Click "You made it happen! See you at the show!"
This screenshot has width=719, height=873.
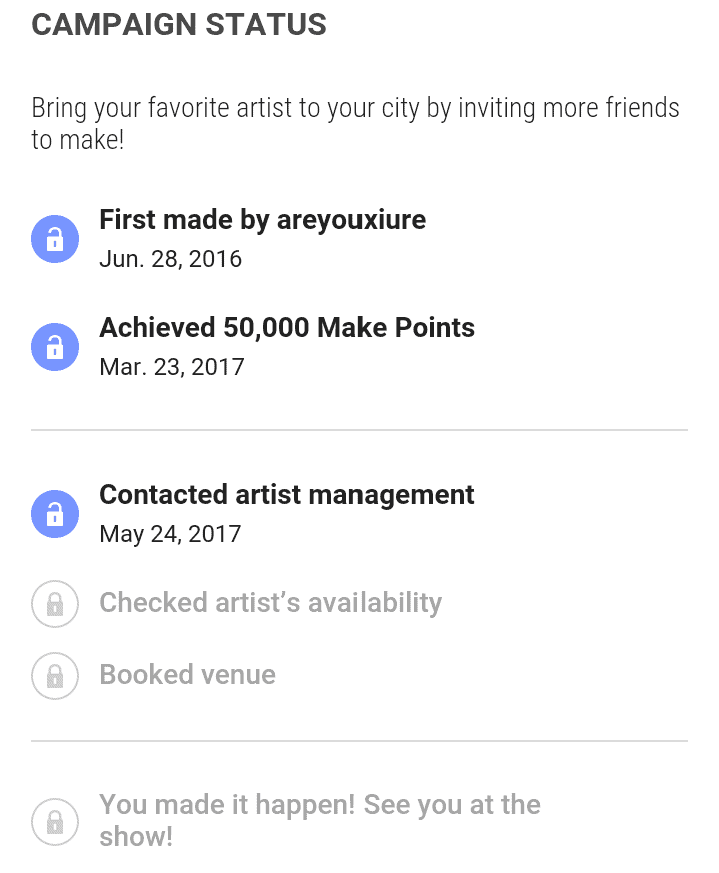tap(319, 820)
